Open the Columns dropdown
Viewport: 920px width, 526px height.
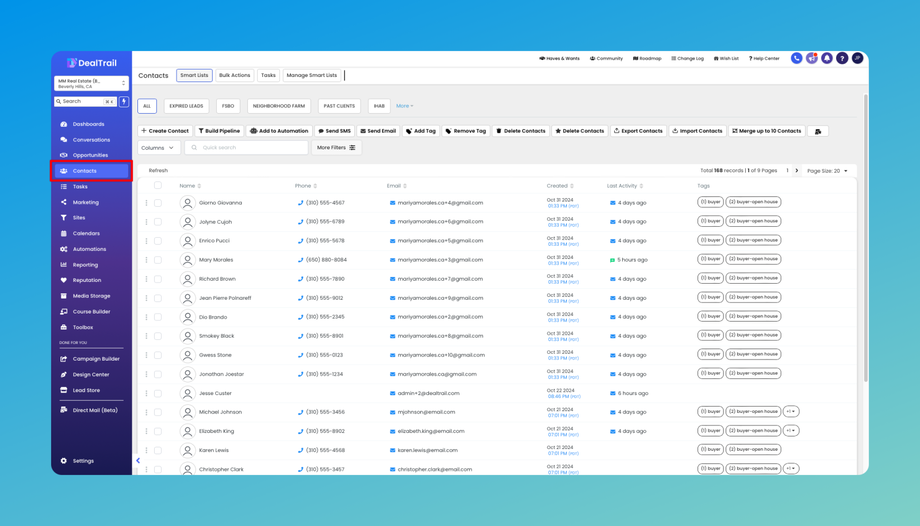point(158,148)
